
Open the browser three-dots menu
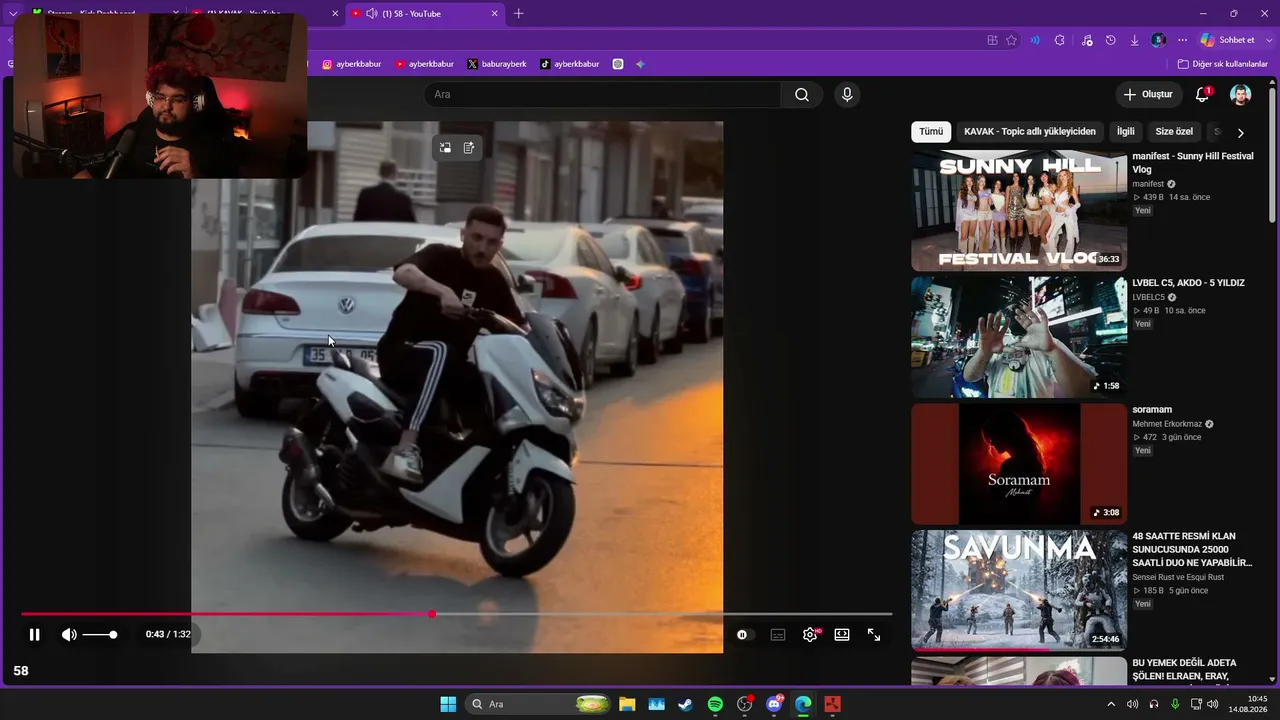pyautogui.click(x=1182, y=40)
